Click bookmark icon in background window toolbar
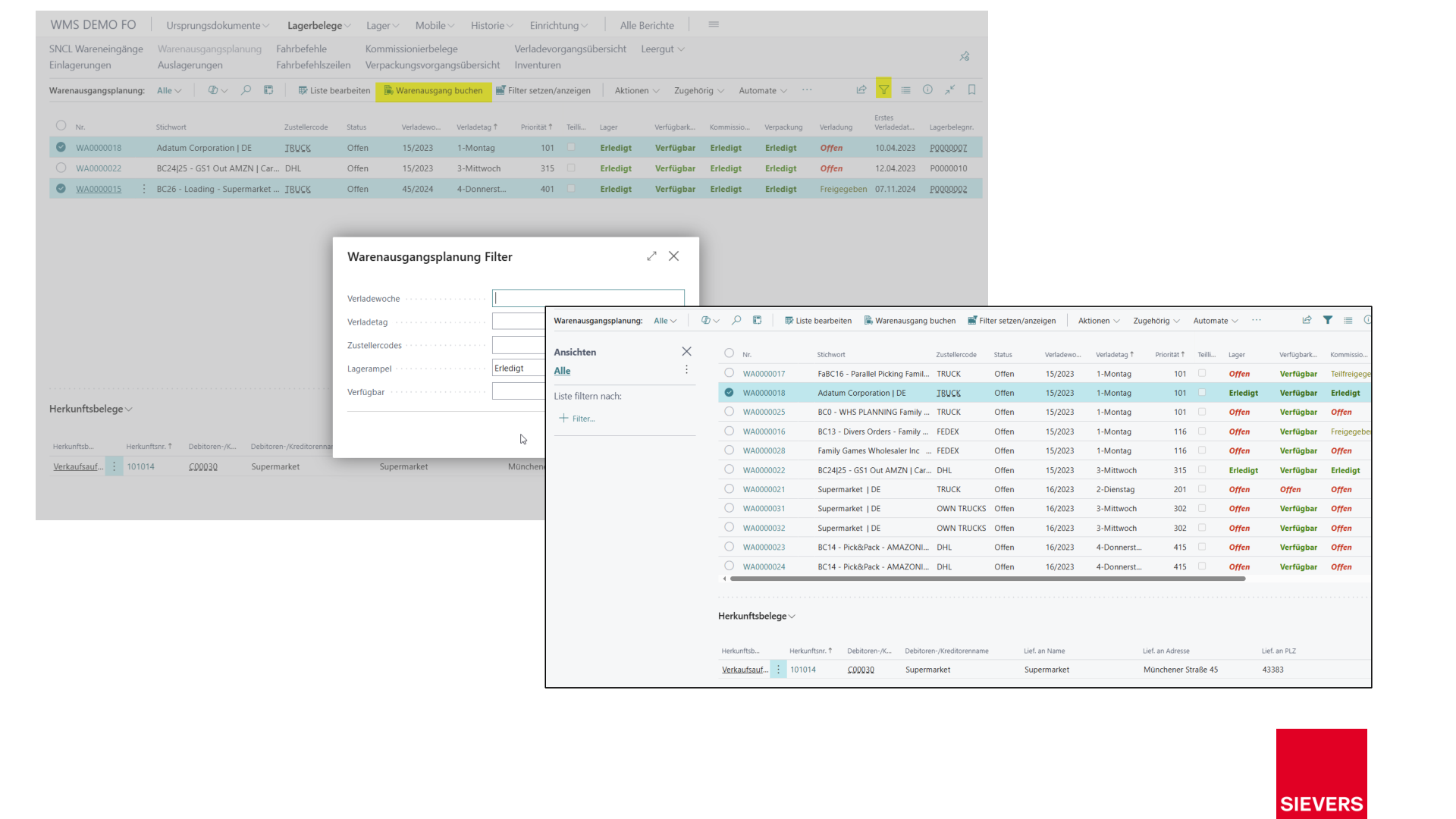 (x=971, y=89)
